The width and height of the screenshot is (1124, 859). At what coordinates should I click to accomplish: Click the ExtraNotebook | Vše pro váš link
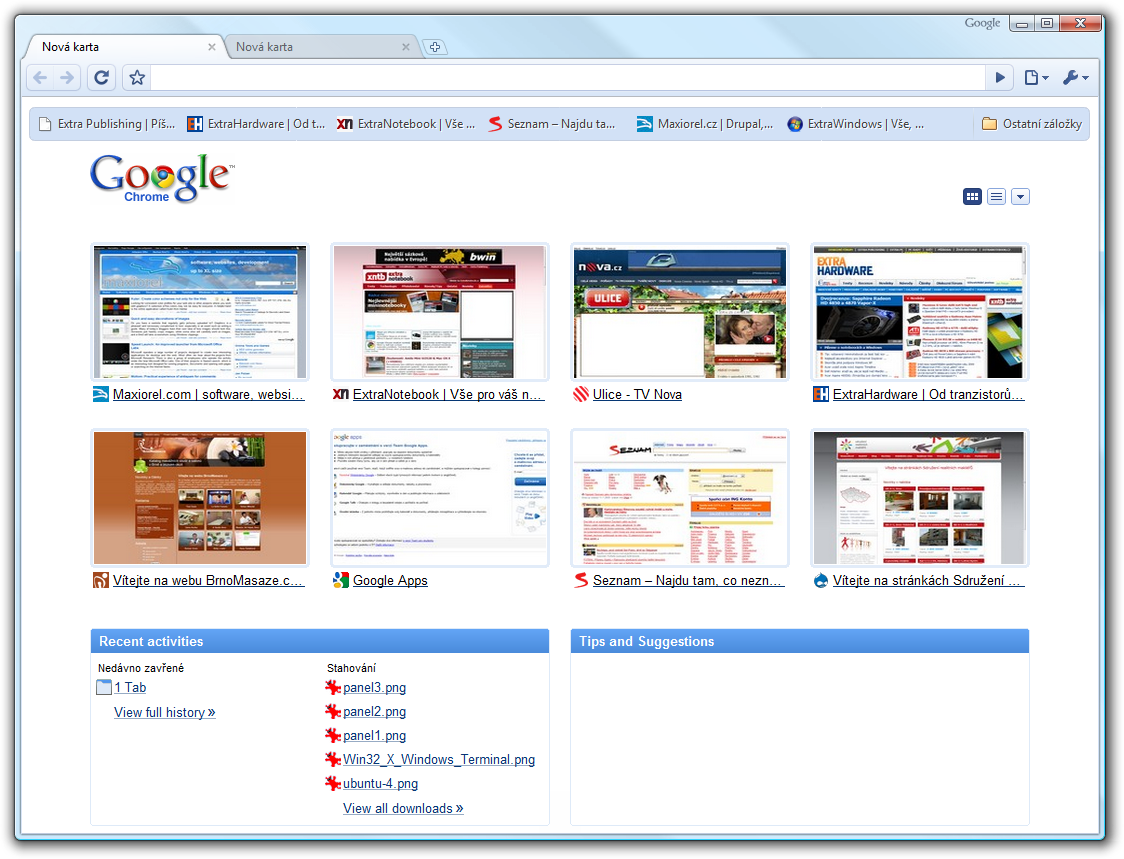pyautogui.click(x=449, y=394)
